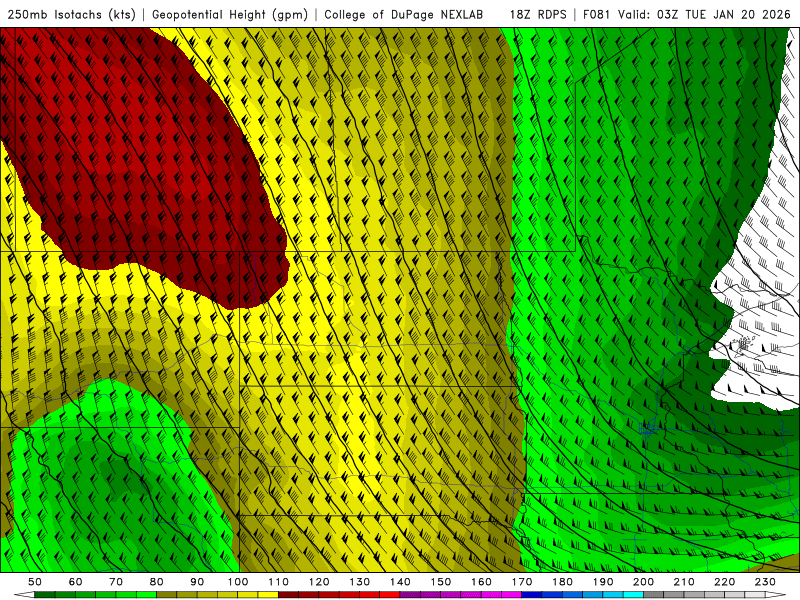
Task: Click the '210' label on color scale
Action: click(x=684, y=582)
